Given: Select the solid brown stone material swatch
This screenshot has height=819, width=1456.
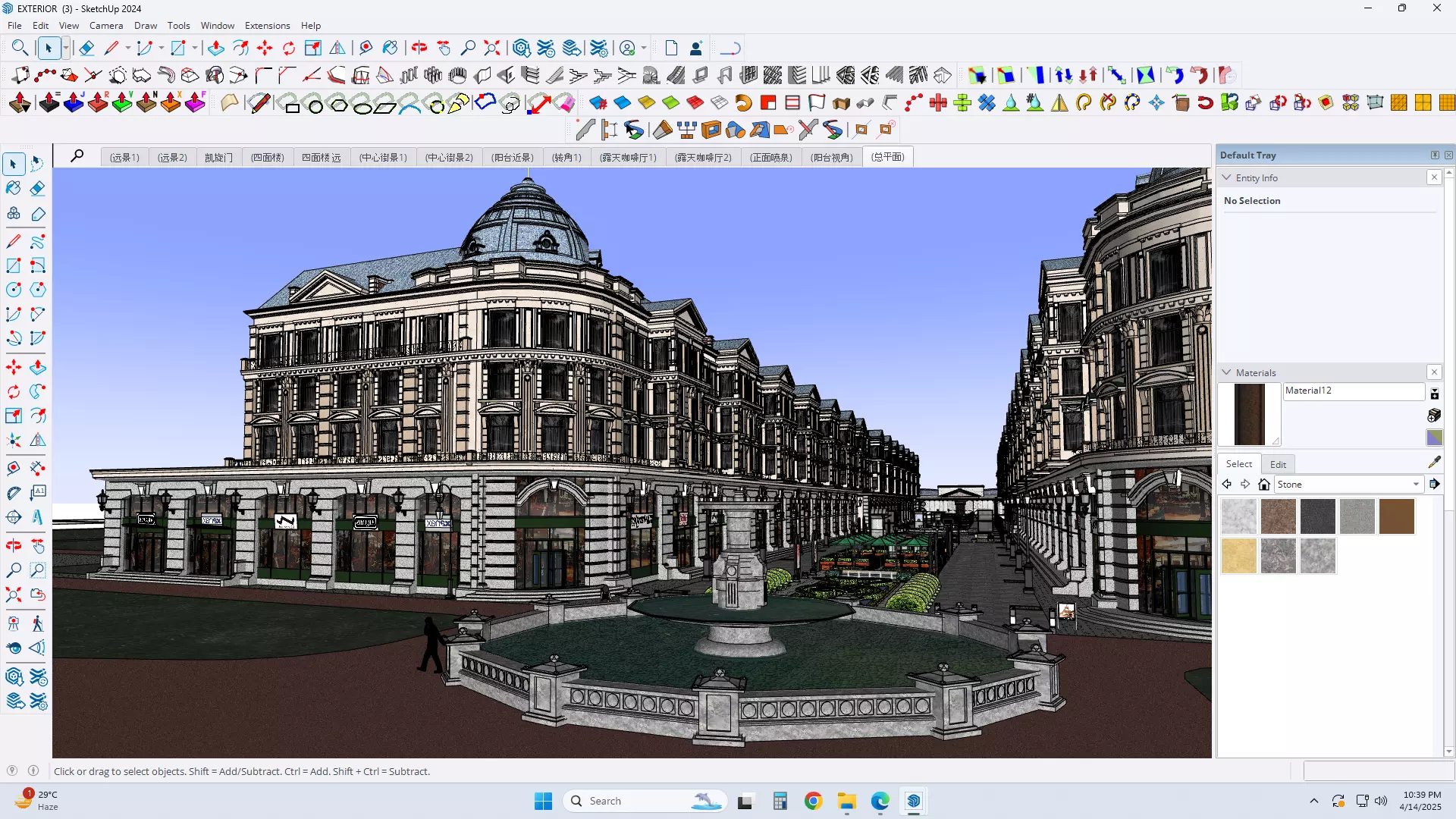Looking at the screenshot, I should [x=1396, y=516].
